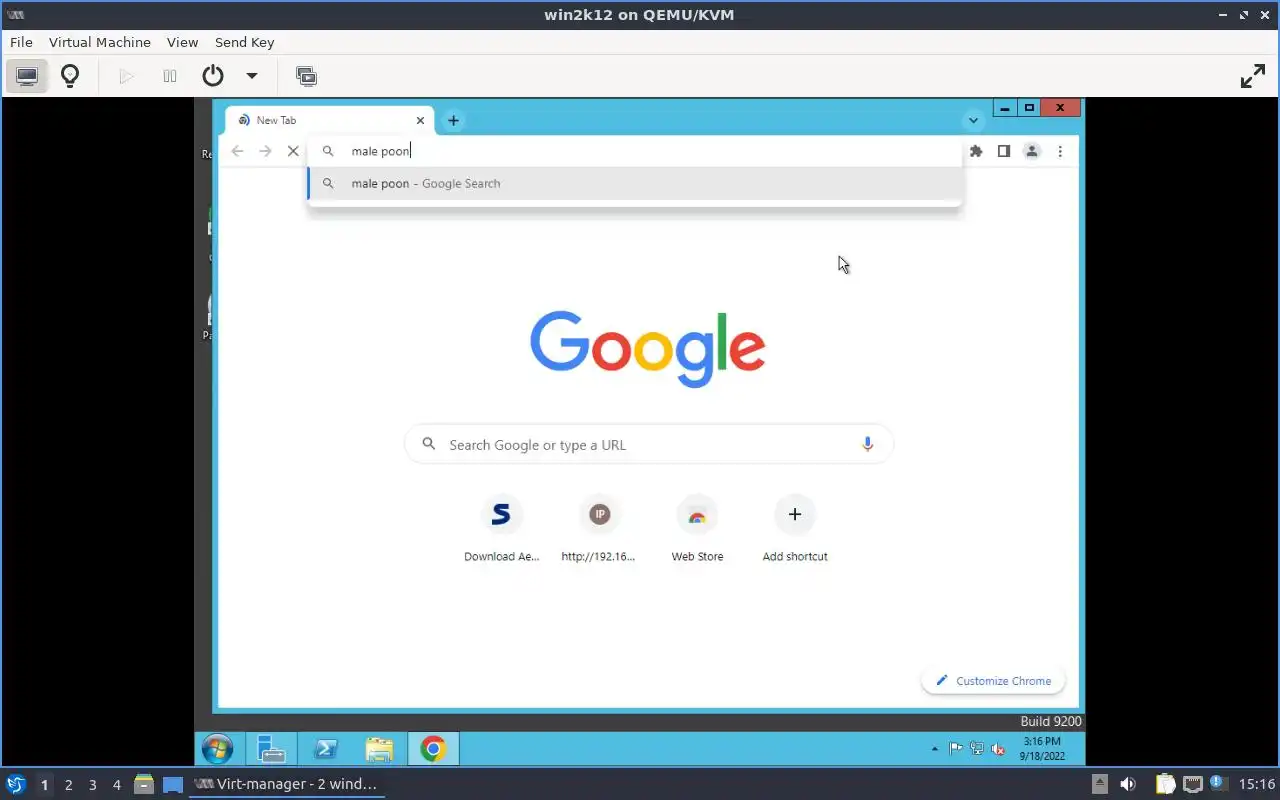Image resolution: width=1280 pixels, height=800 pixels.
Task: Click the Search Google or type a URL box
Action: (648, 445)
